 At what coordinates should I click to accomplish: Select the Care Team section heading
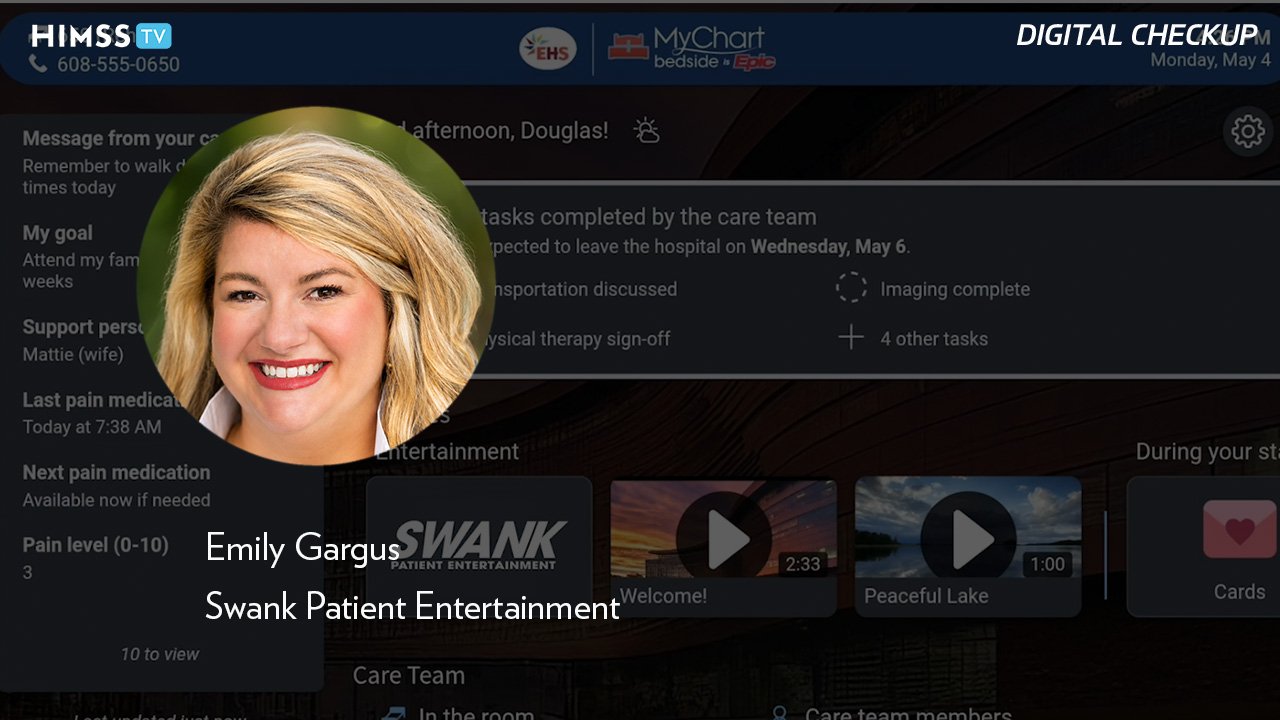click(409, 675)
